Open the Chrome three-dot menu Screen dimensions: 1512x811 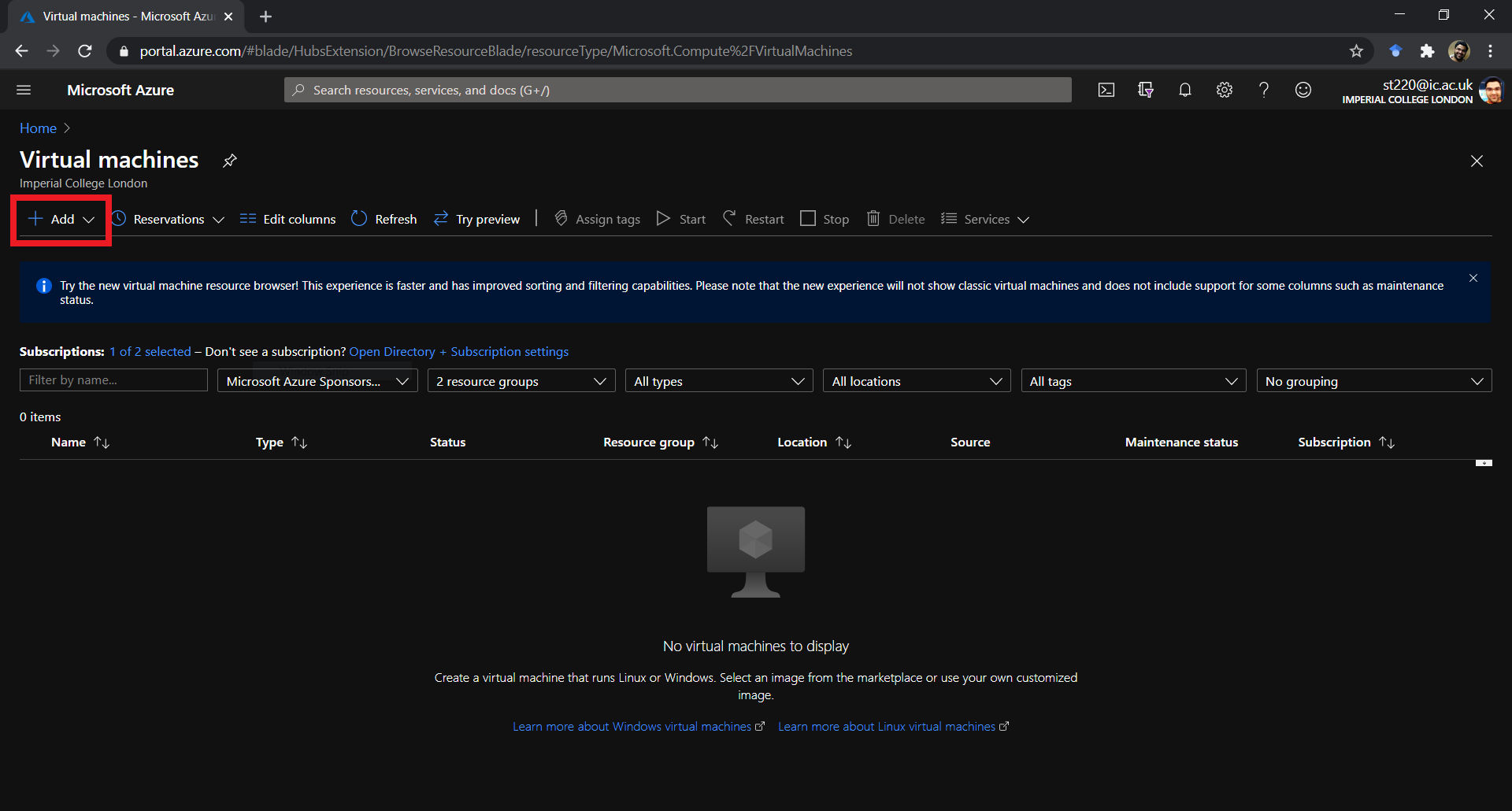tap(1490, 51)
